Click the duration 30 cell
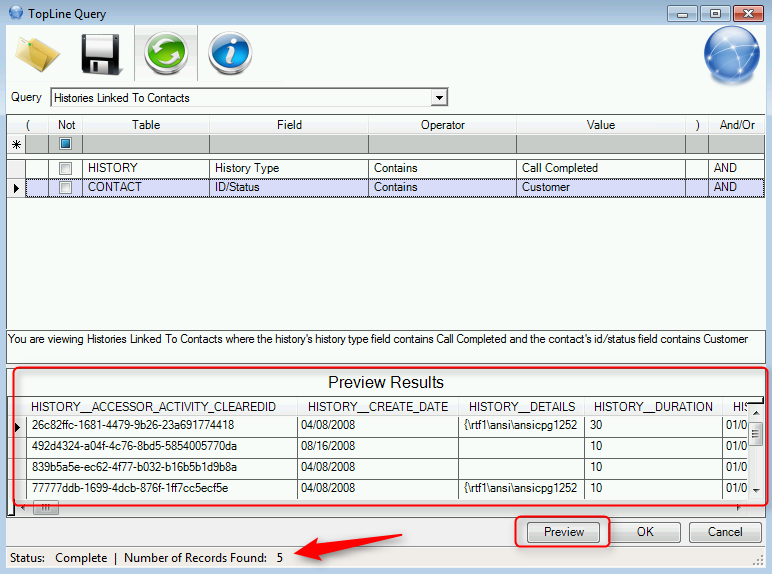The image size is (772, 574). [x=653, y=425]
